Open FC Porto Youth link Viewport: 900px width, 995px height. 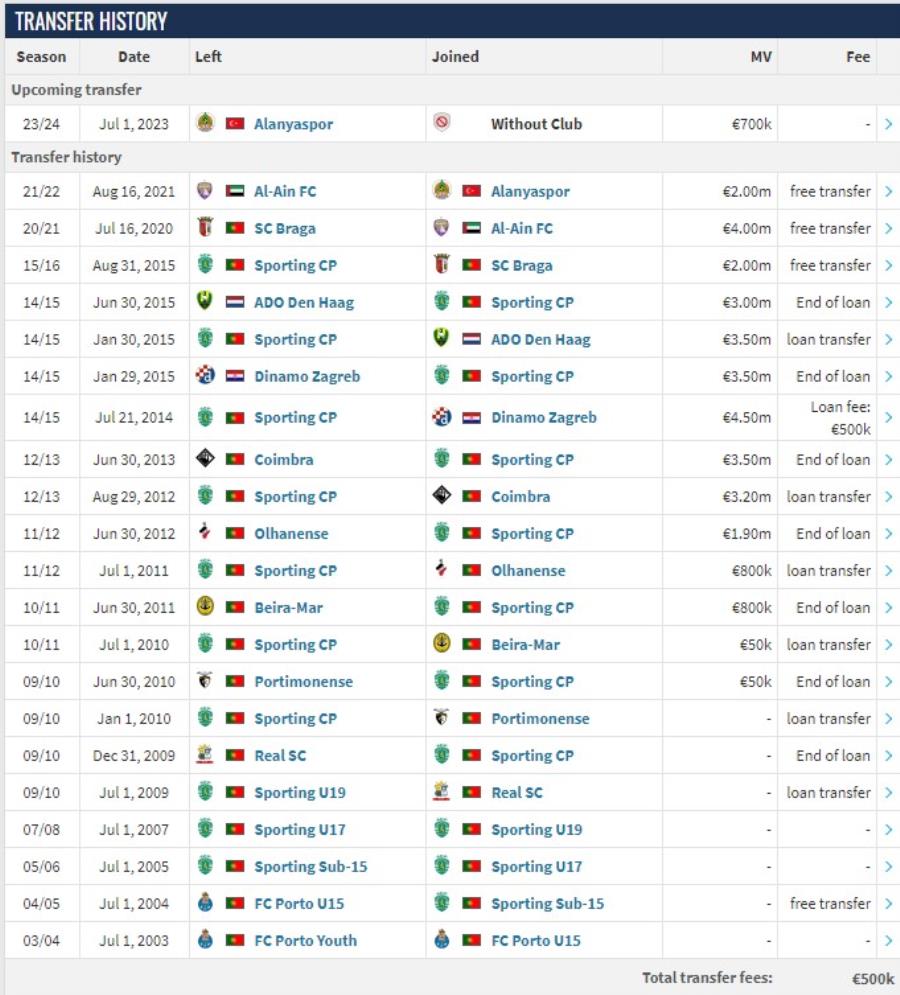(305, 940)
